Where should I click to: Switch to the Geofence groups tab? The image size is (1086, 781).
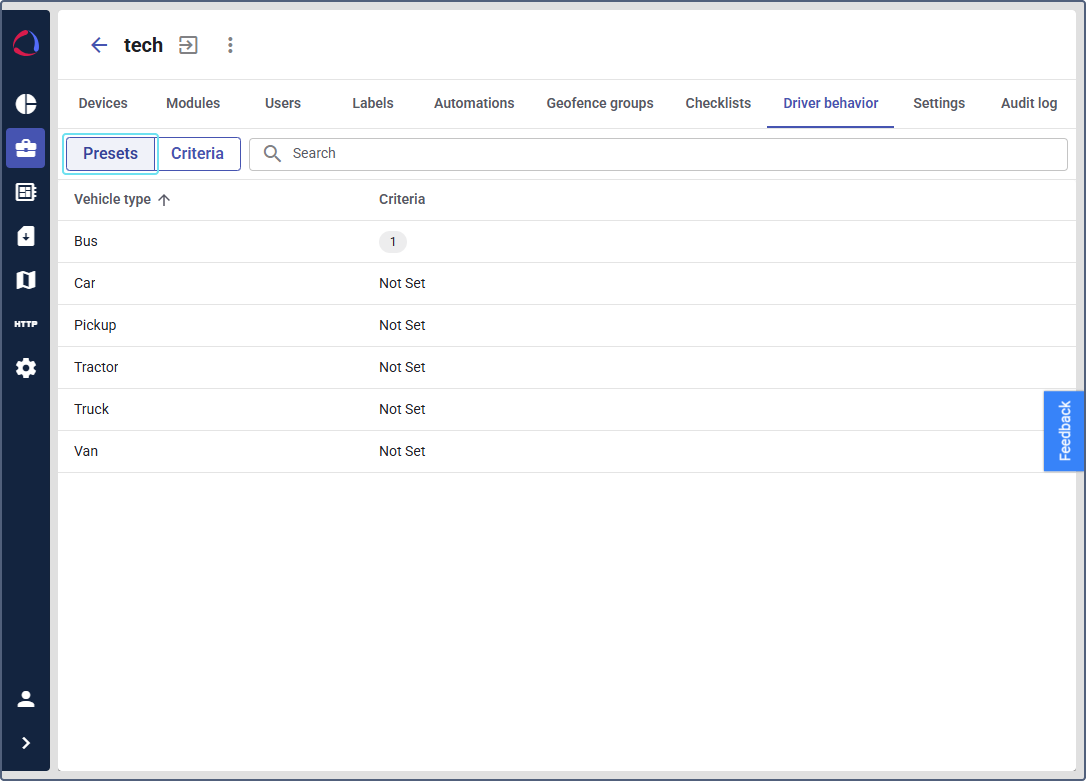coord(599,103)
